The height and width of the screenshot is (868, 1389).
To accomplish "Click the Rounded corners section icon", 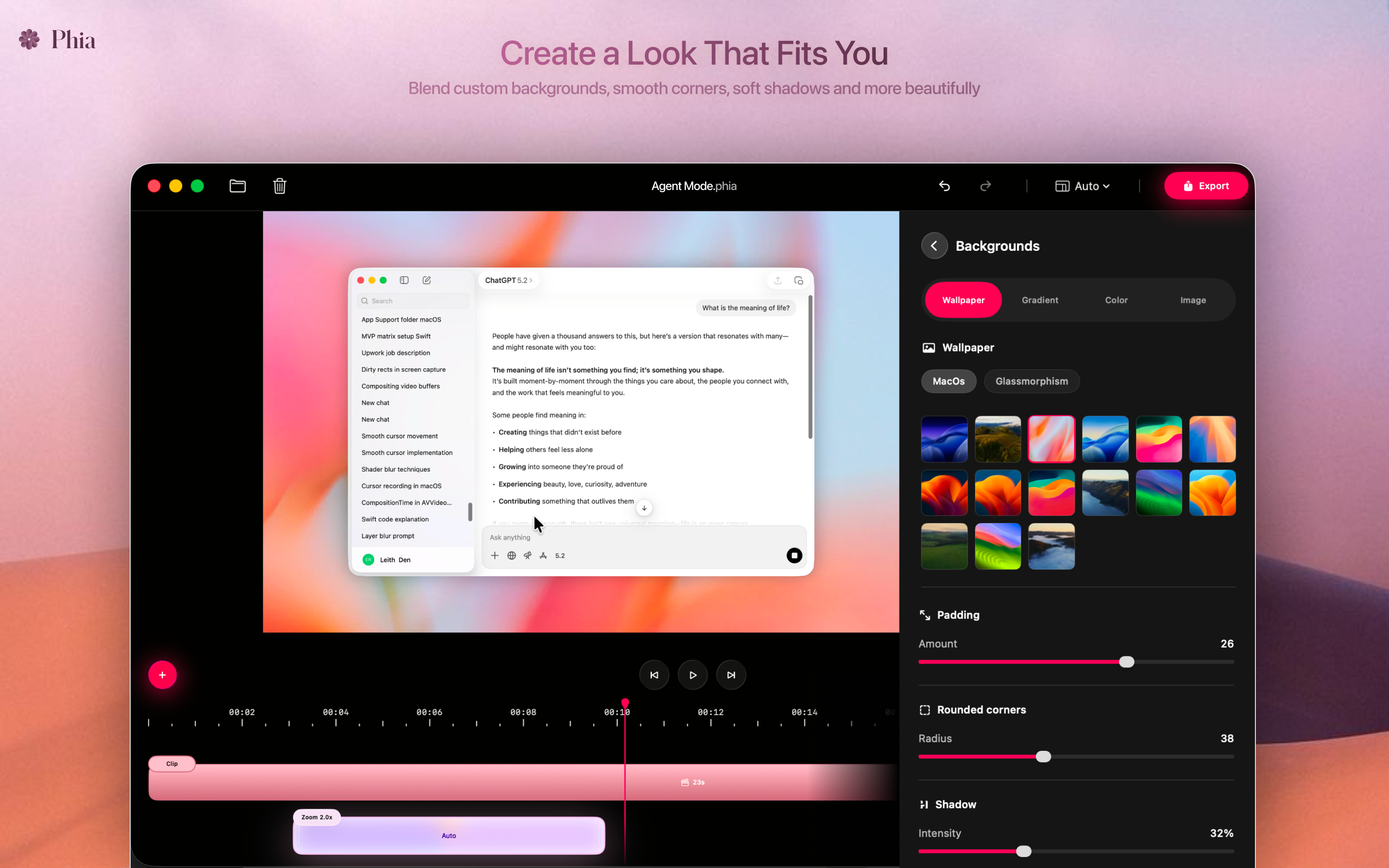I will 925,709.
